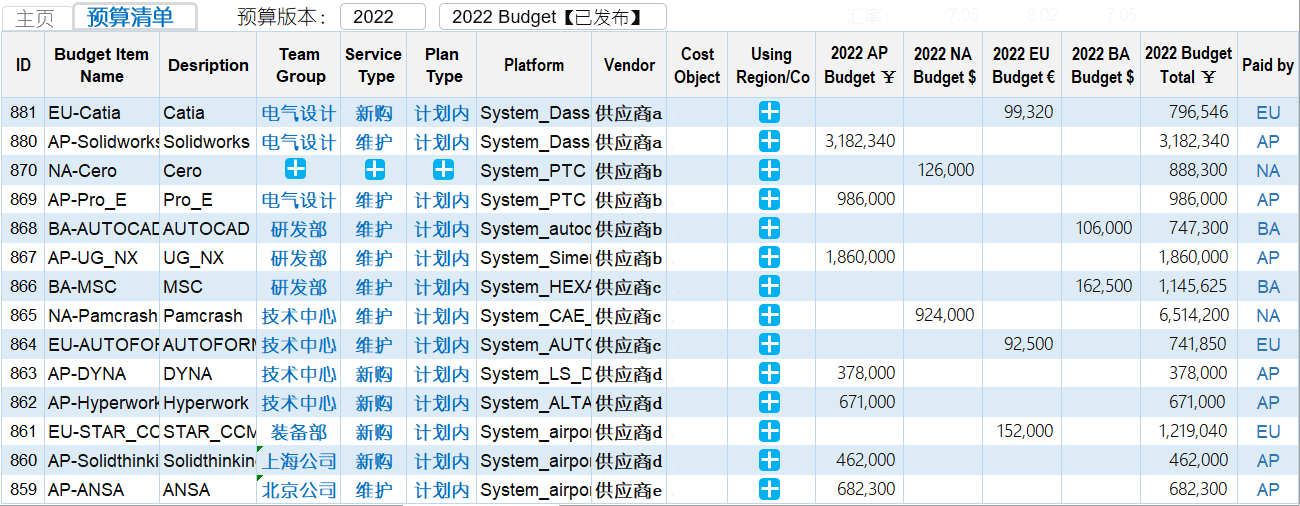Screen dimensions: 1300x506
Task: Open 计划内 plan type link for AP-Solidworks
Action: tap(442, 142)
